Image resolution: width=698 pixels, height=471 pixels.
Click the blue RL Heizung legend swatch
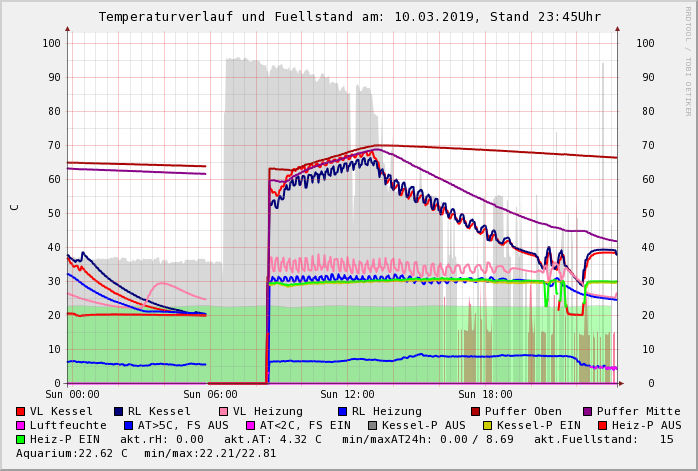342,412
